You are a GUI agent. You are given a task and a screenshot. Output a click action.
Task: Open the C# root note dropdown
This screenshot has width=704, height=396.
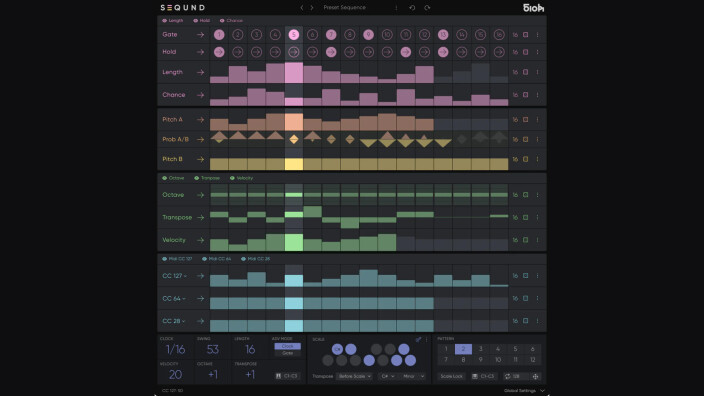[387, 376]
